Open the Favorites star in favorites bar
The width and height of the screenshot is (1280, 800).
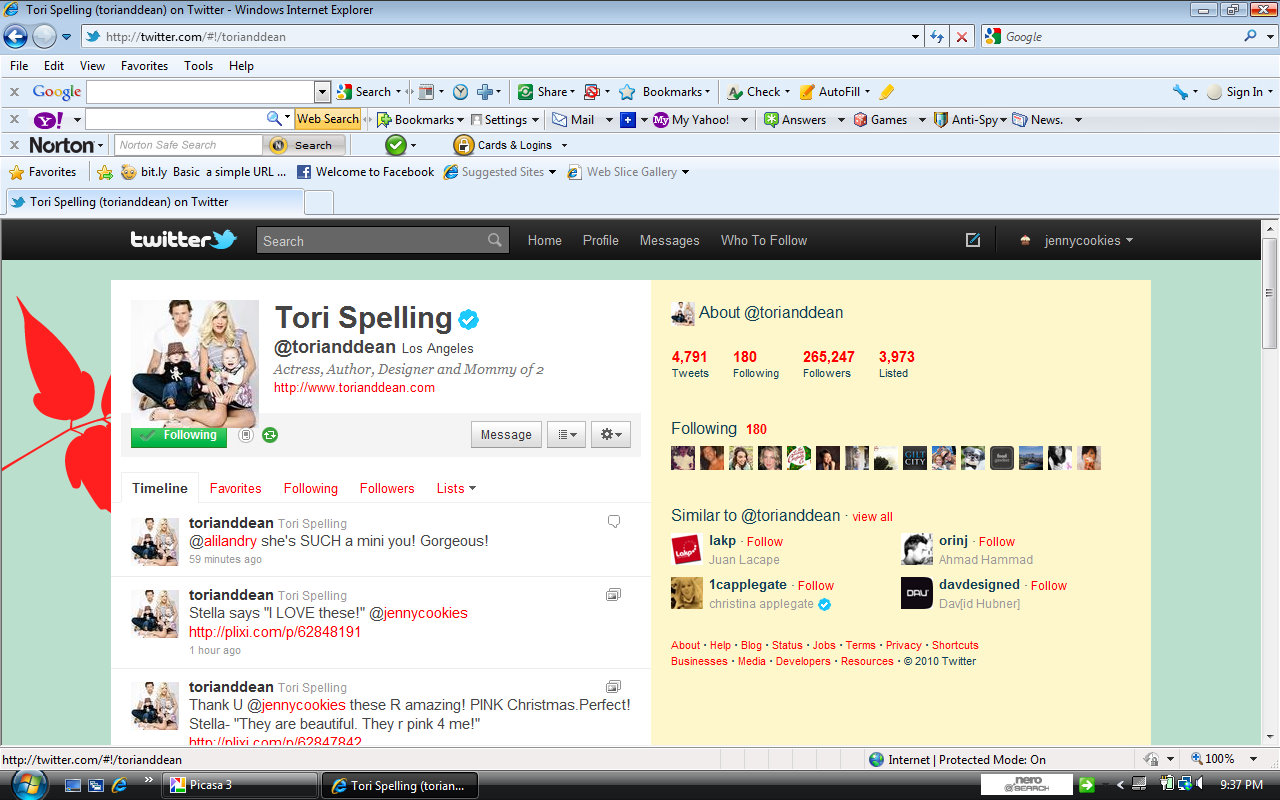(43, 172)
